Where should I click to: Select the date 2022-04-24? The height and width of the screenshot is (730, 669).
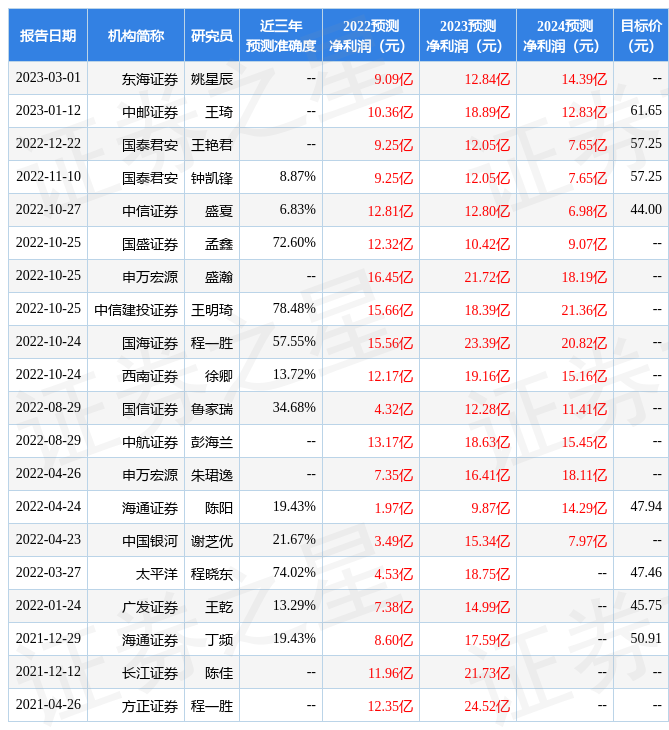click(48, 507)
